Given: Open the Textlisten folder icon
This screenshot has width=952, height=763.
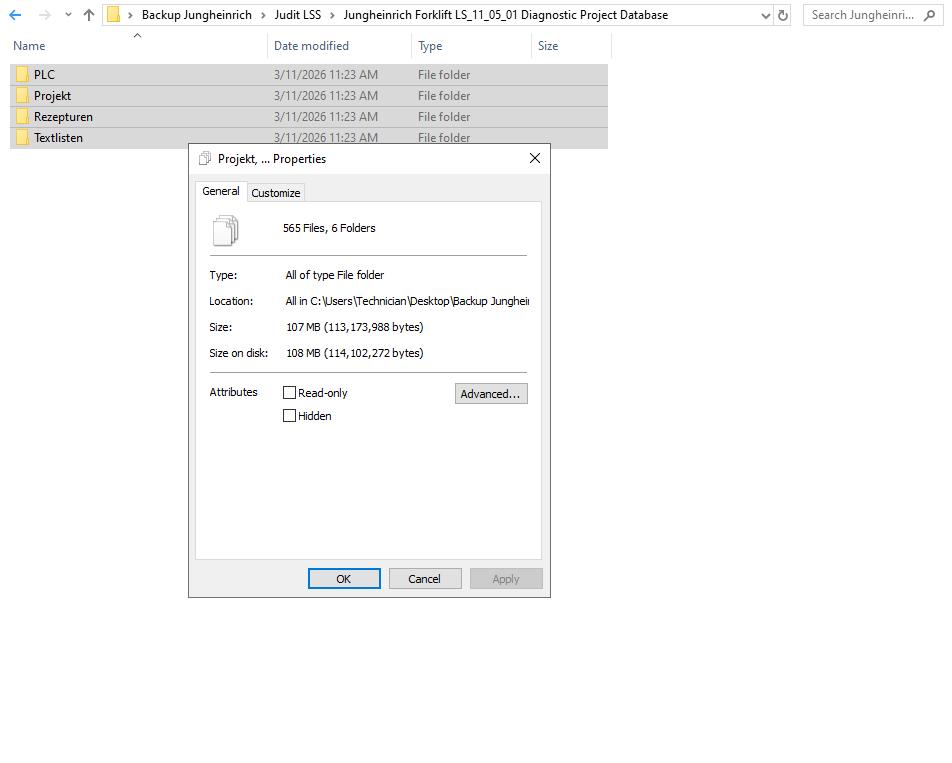Looking at the screenshot, I should [22, 137].
